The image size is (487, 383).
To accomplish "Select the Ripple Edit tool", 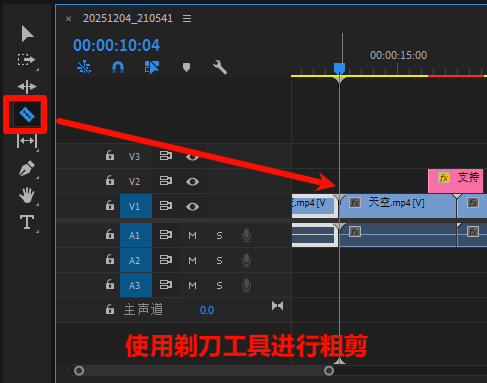I will click(x=27, y=87).
